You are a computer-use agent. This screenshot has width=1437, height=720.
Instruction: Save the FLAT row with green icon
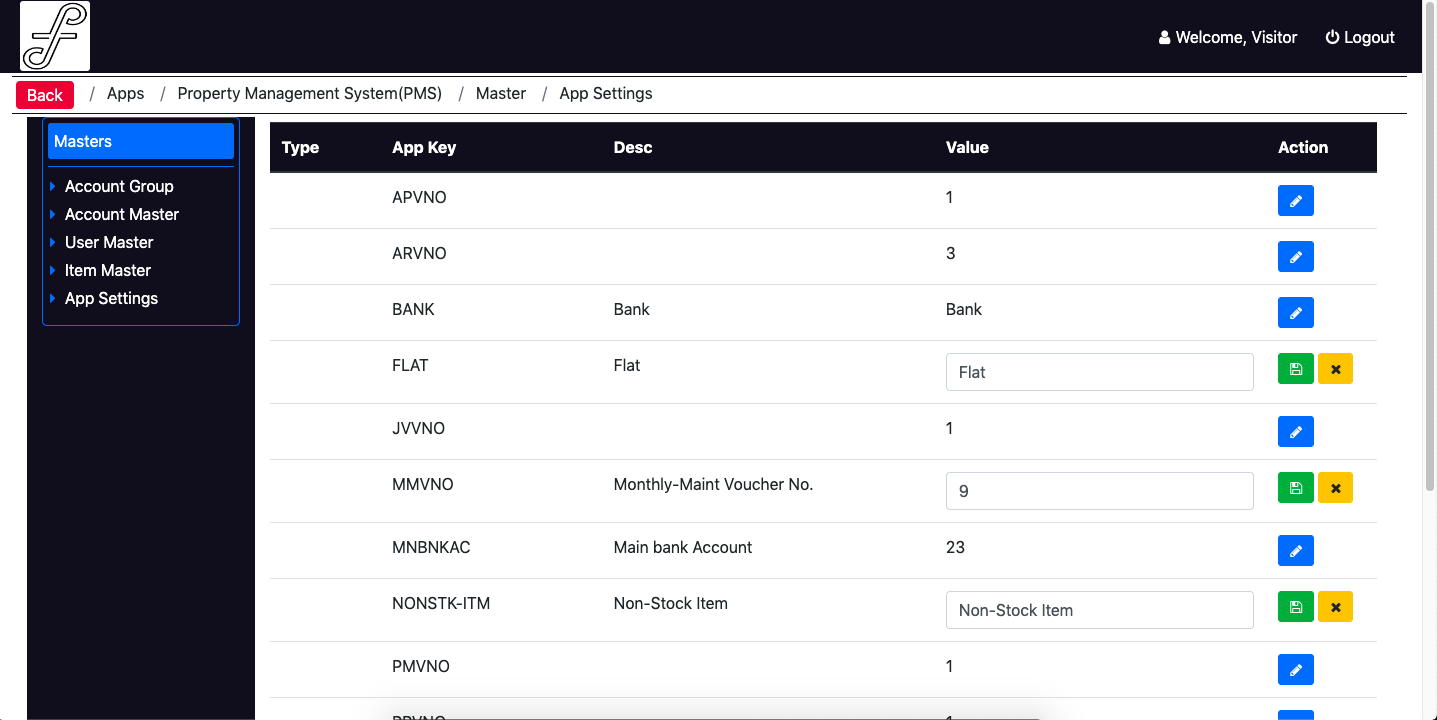(1295, 369)
